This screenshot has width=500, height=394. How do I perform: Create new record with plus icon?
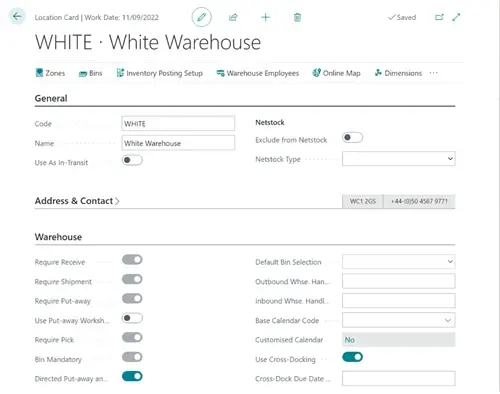pos(265,17)
